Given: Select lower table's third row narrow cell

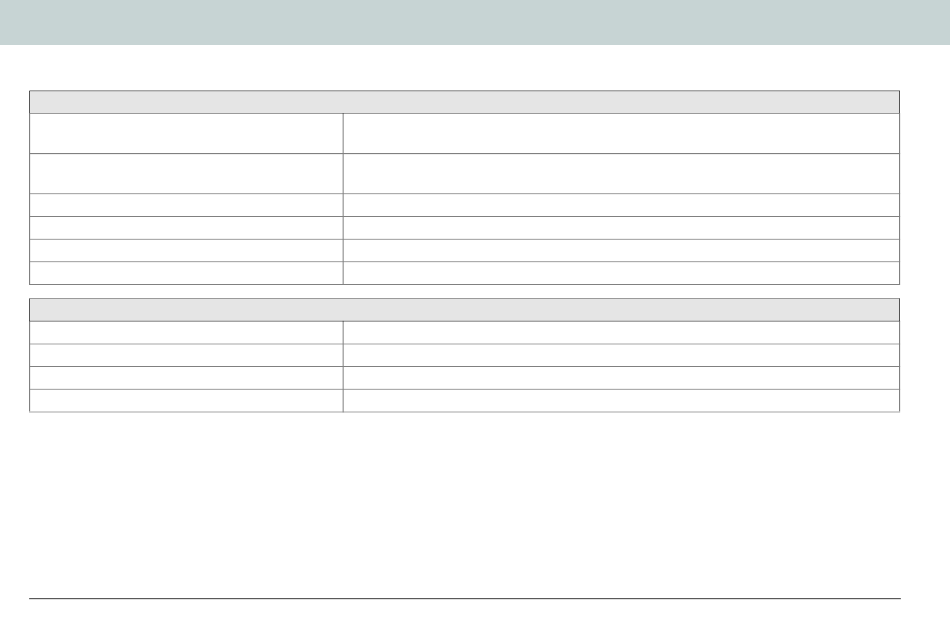Looking at the screenshot, I should pos(186,378).
